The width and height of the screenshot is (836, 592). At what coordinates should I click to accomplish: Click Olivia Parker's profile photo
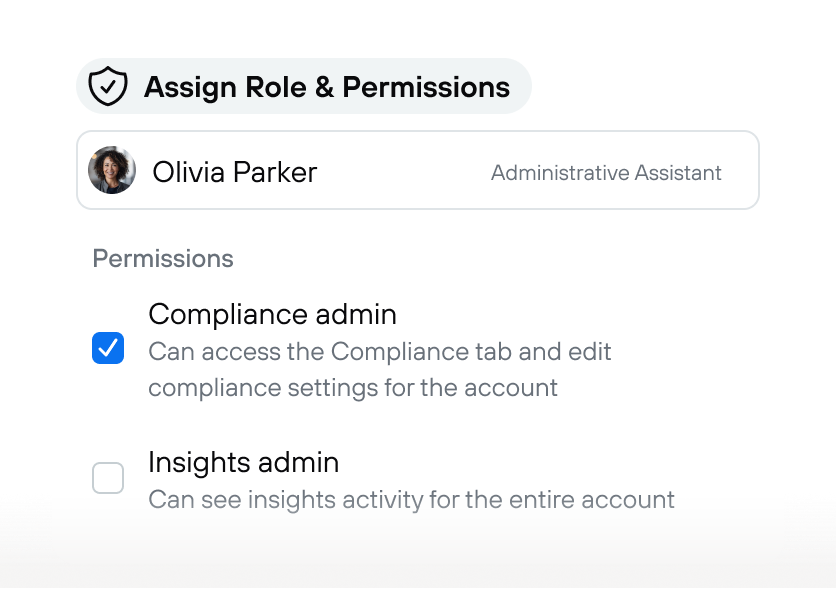112,170
